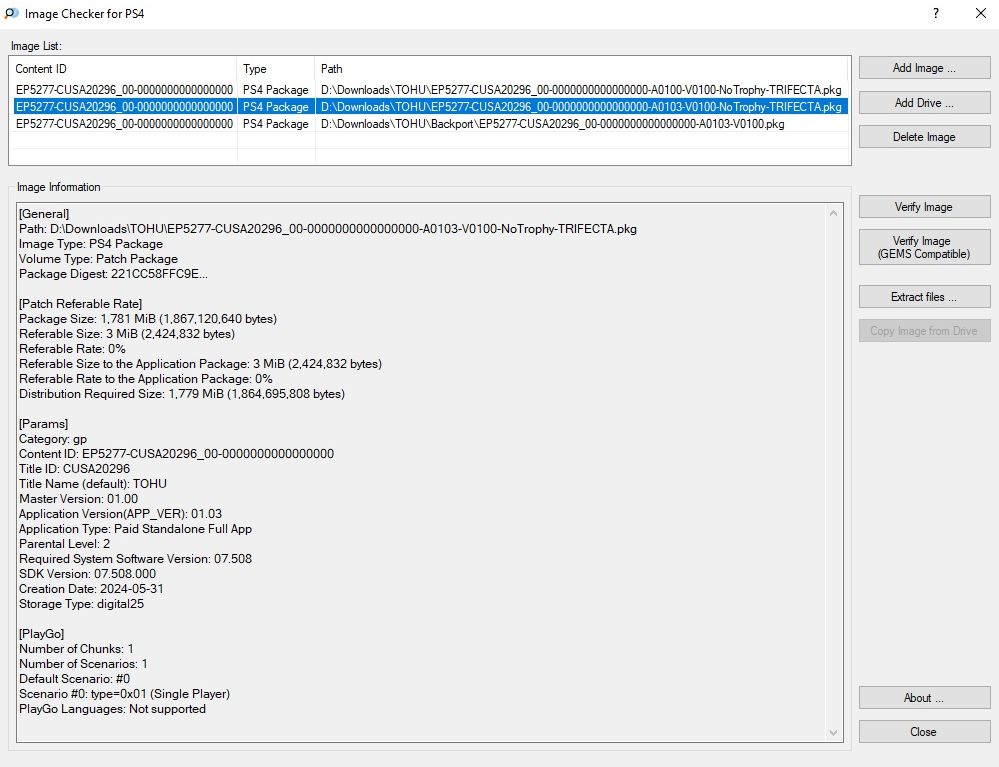Click the Master Version: 01.00 line
The image size is (999, 767).
[78, 499]
